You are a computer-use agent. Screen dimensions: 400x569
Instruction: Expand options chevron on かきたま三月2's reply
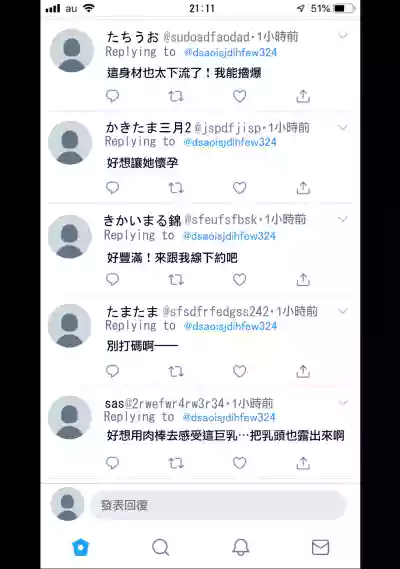(x=343, y=127)
